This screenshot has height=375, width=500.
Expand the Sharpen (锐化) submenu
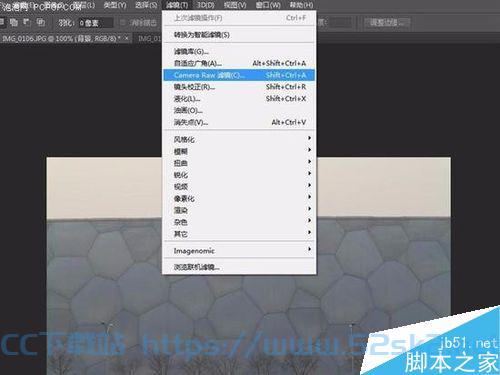pyautogui.click(x=239, y=175)
